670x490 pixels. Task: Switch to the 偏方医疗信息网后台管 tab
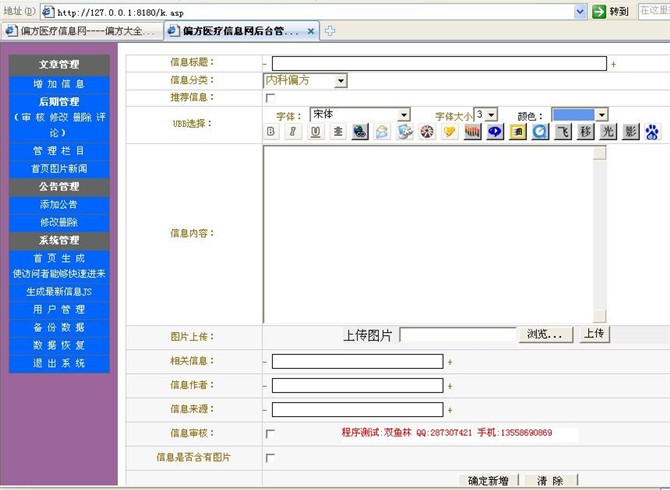click(241, 31)
